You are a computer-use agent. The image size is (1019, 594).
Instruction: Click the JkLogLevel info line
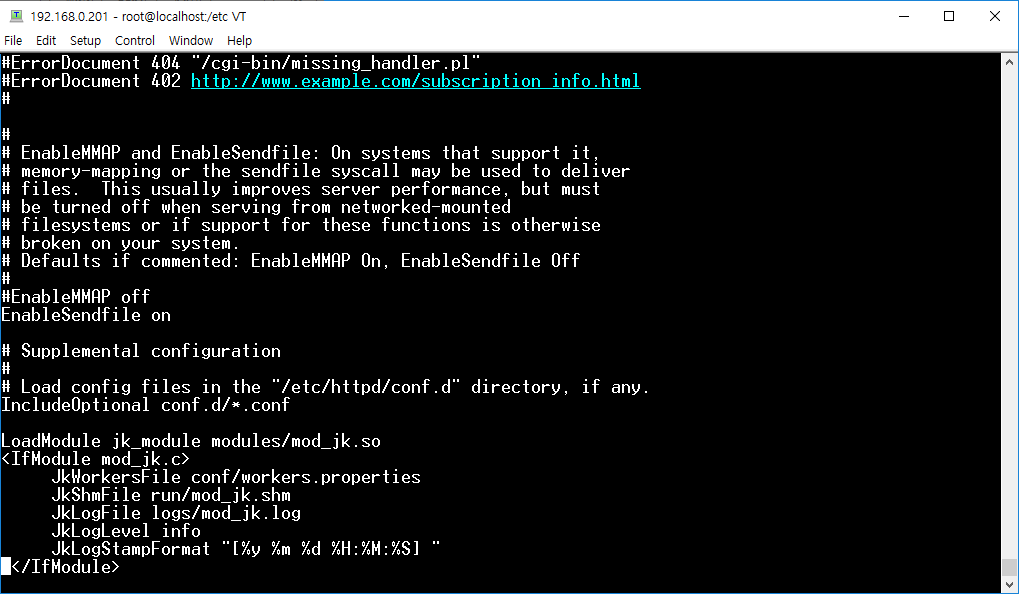tap(126, 531)
